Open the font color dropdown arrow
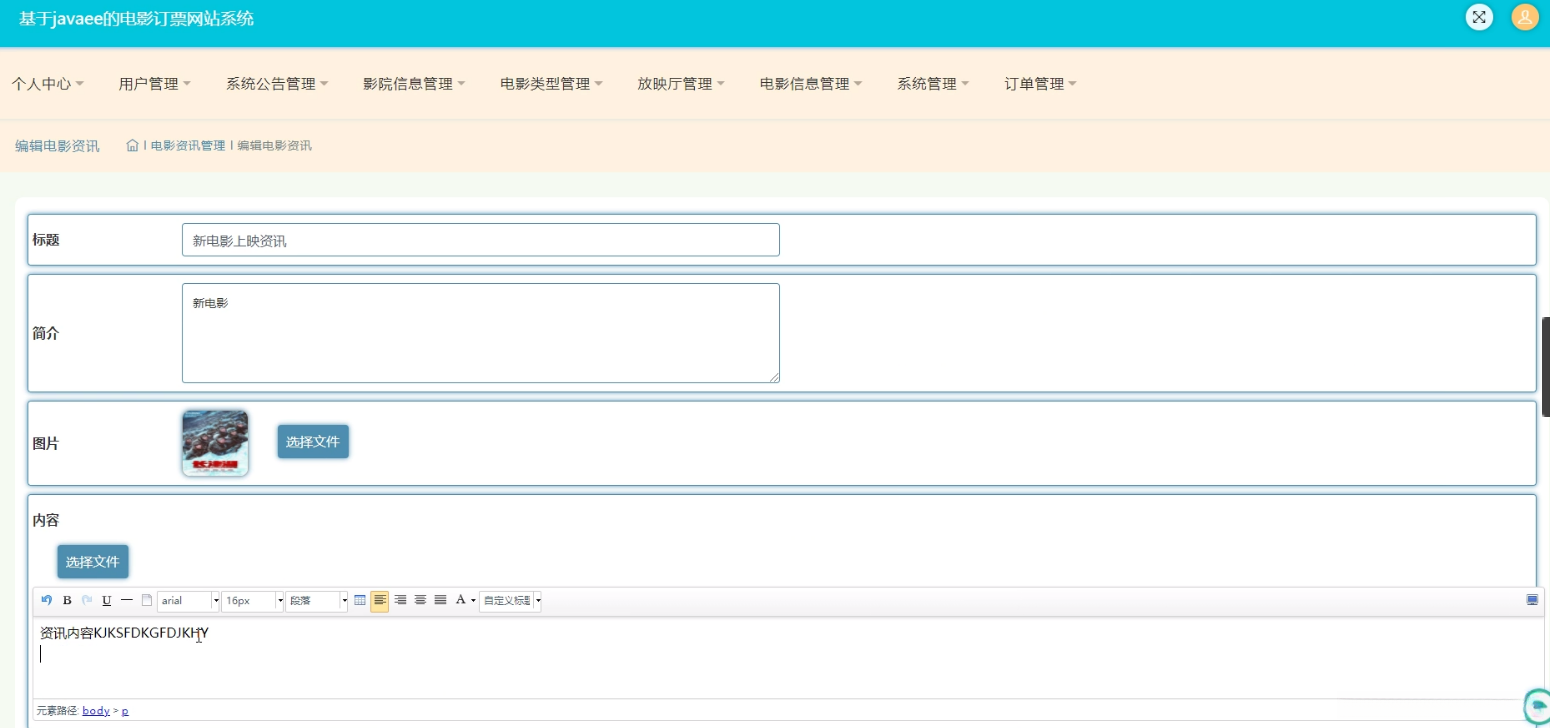Image resolution: width=1550 pixels, height=728 pixels. (473, 601)
